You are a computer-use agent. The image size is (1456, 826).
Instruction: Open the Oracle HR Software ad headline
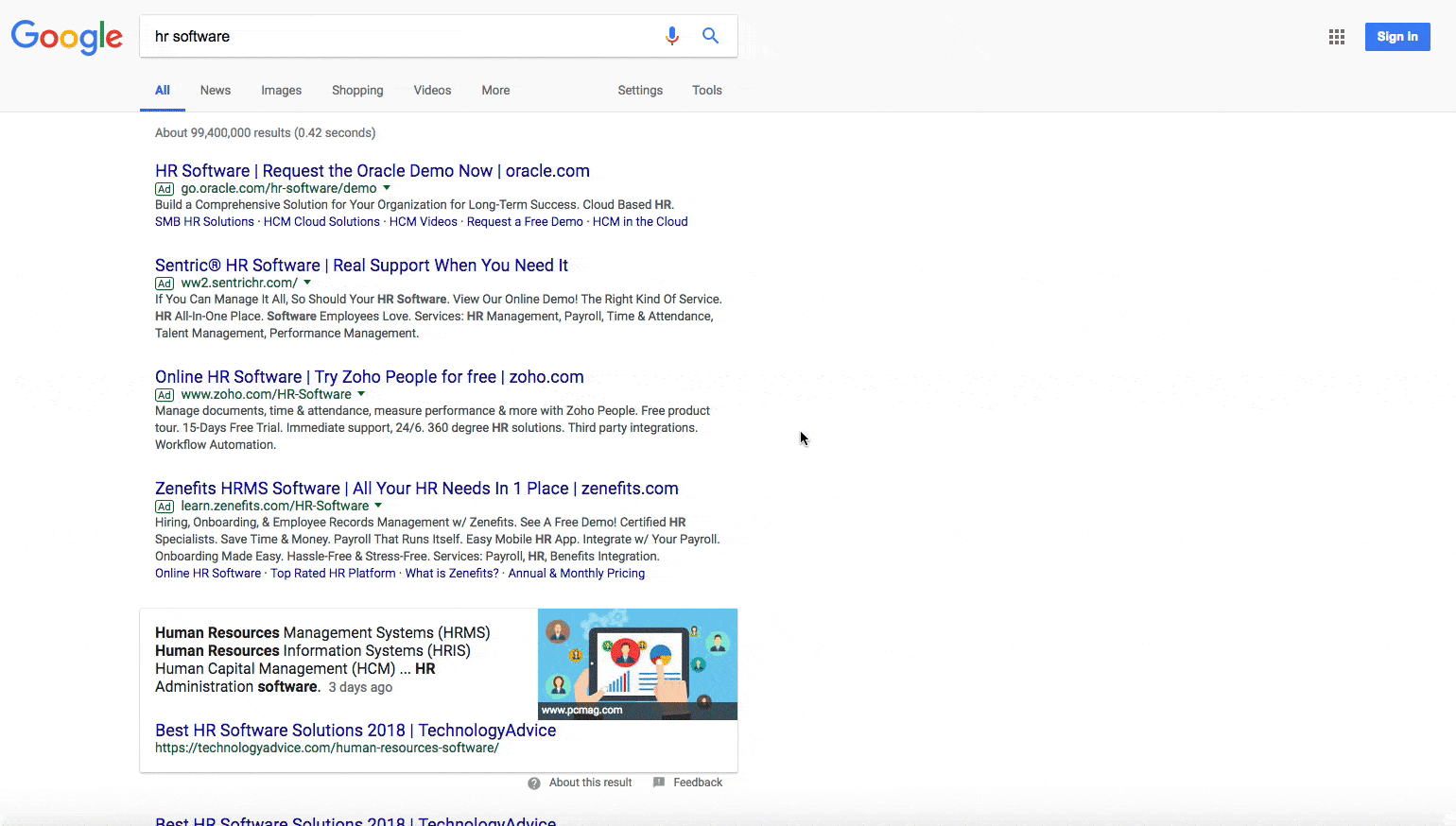(x=373, y=171)
